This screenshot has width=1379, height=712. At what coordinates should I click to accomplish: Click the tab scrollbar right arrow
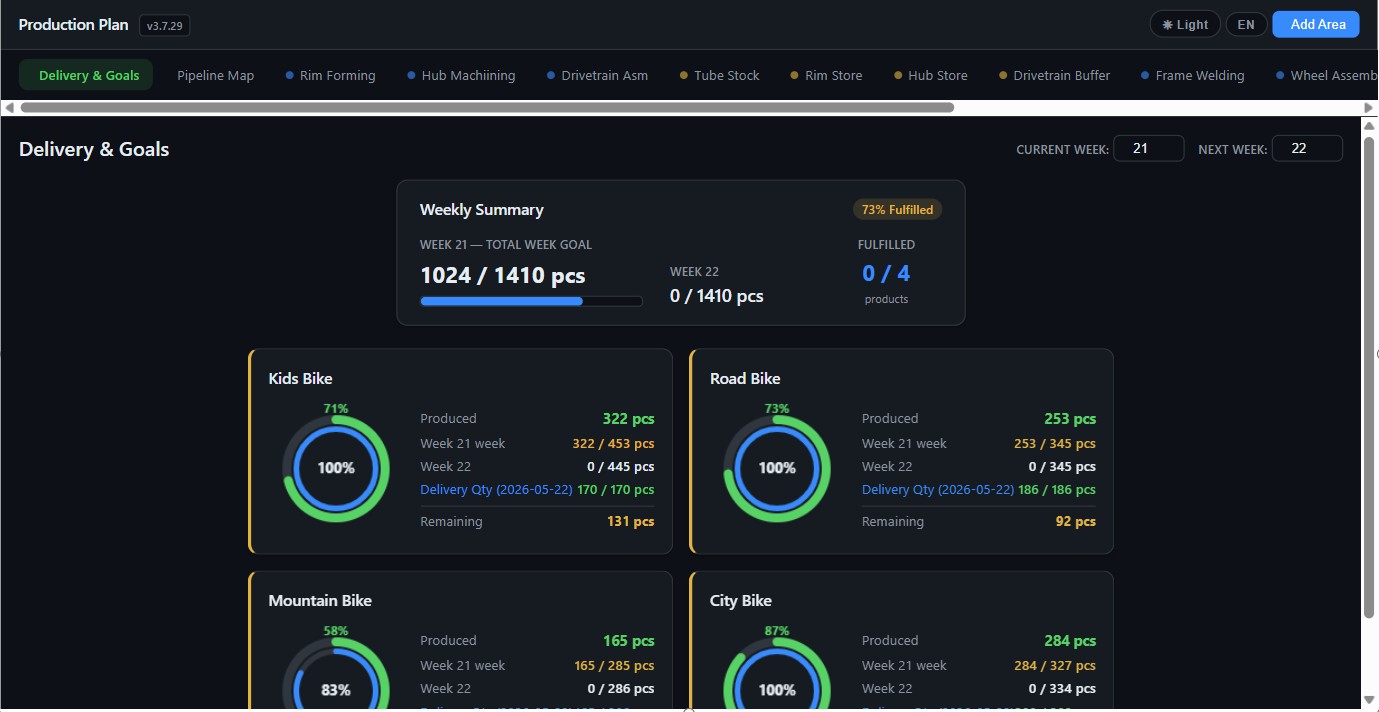(1369, 107)
